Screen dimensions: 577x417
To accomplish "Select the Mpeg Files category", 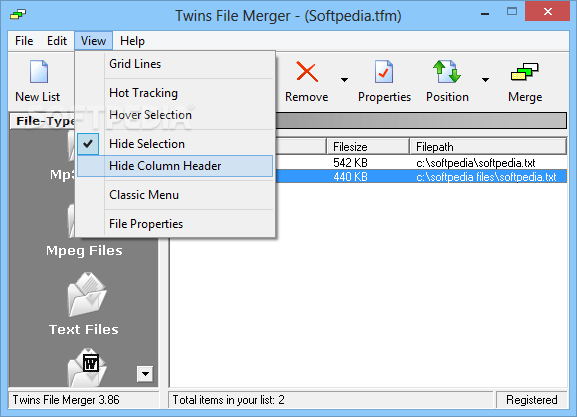I will click(84, 251).
